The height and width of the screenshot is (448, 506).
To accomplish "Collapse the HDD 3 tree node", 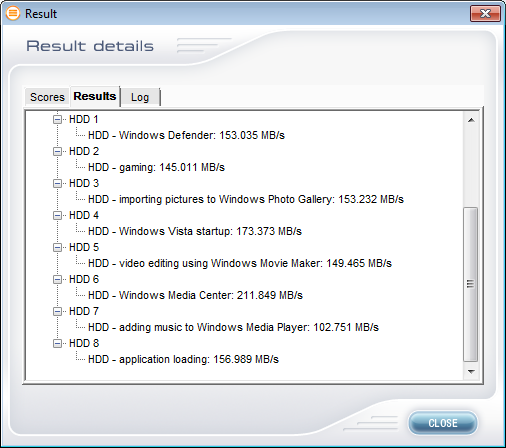I will [57, 183].
